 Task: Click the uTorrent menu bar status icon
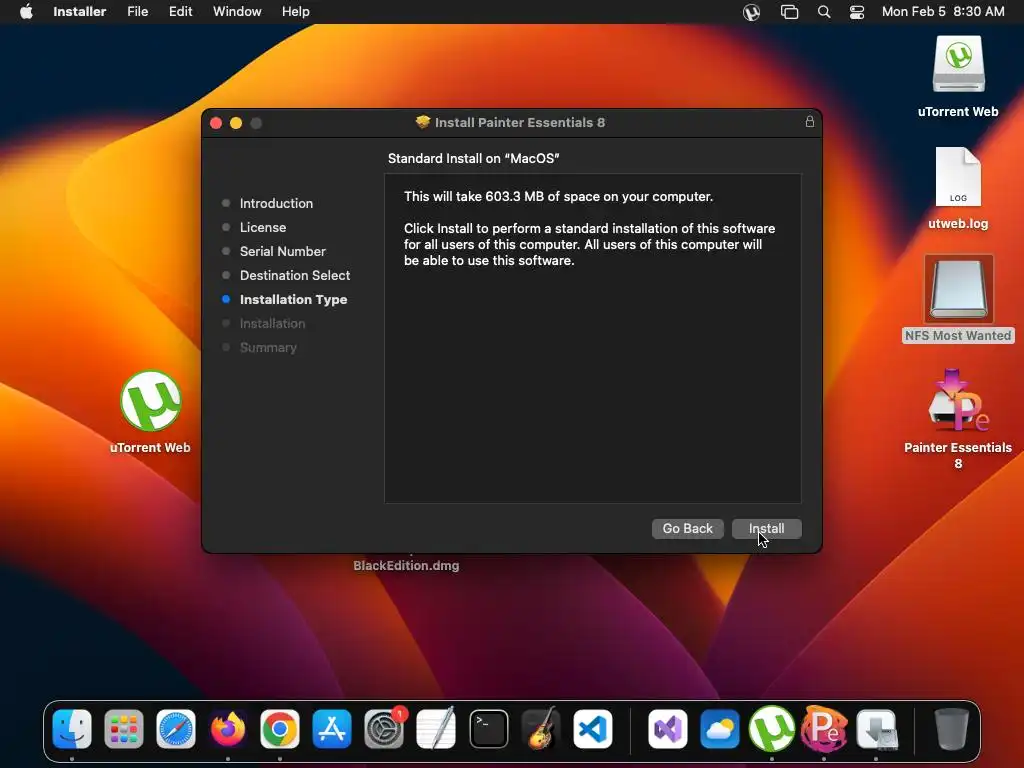pos(751,12)
